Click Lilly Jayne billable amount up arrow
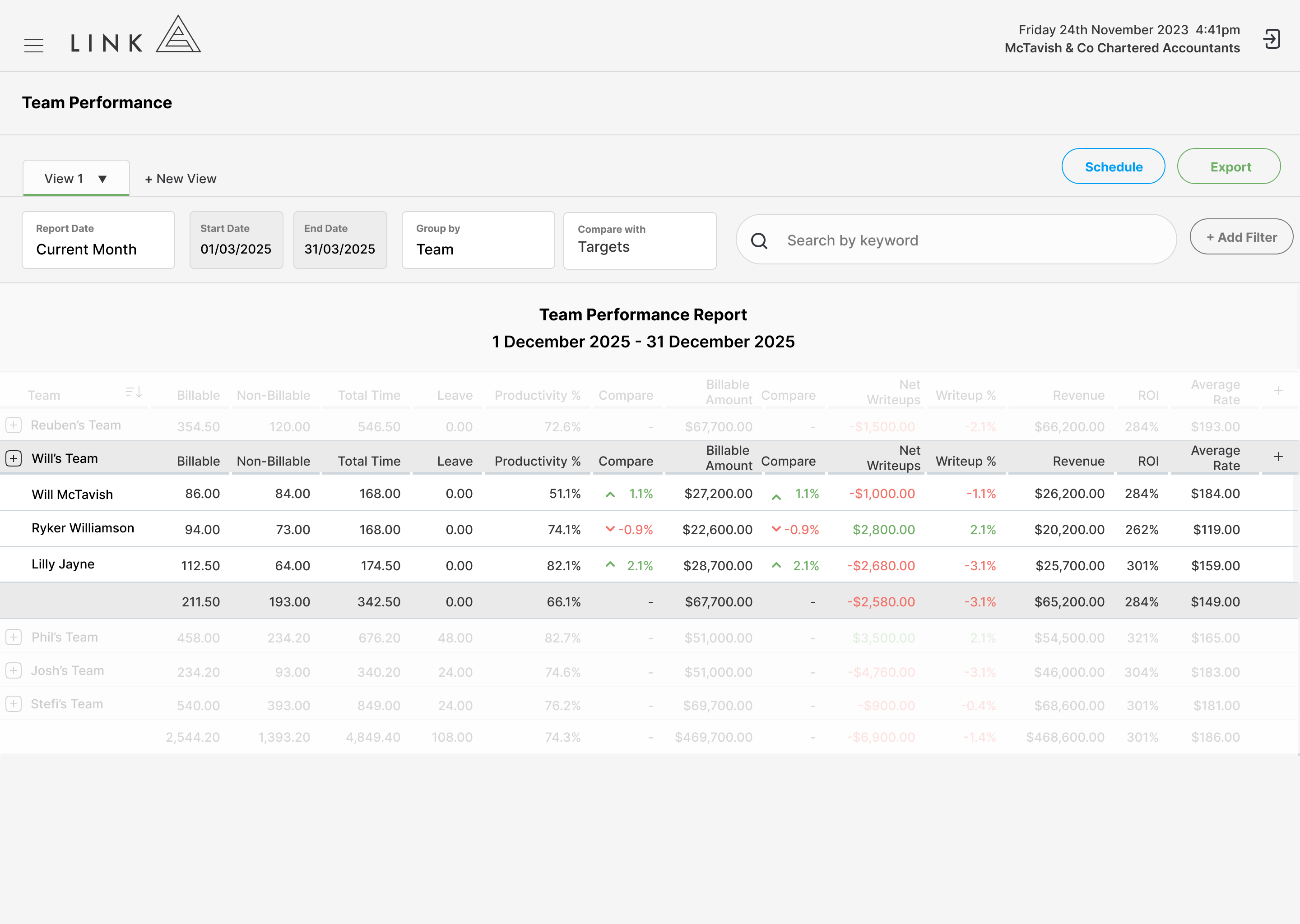The width and height of the screenshot is (1300, 924). pos(776,565)
